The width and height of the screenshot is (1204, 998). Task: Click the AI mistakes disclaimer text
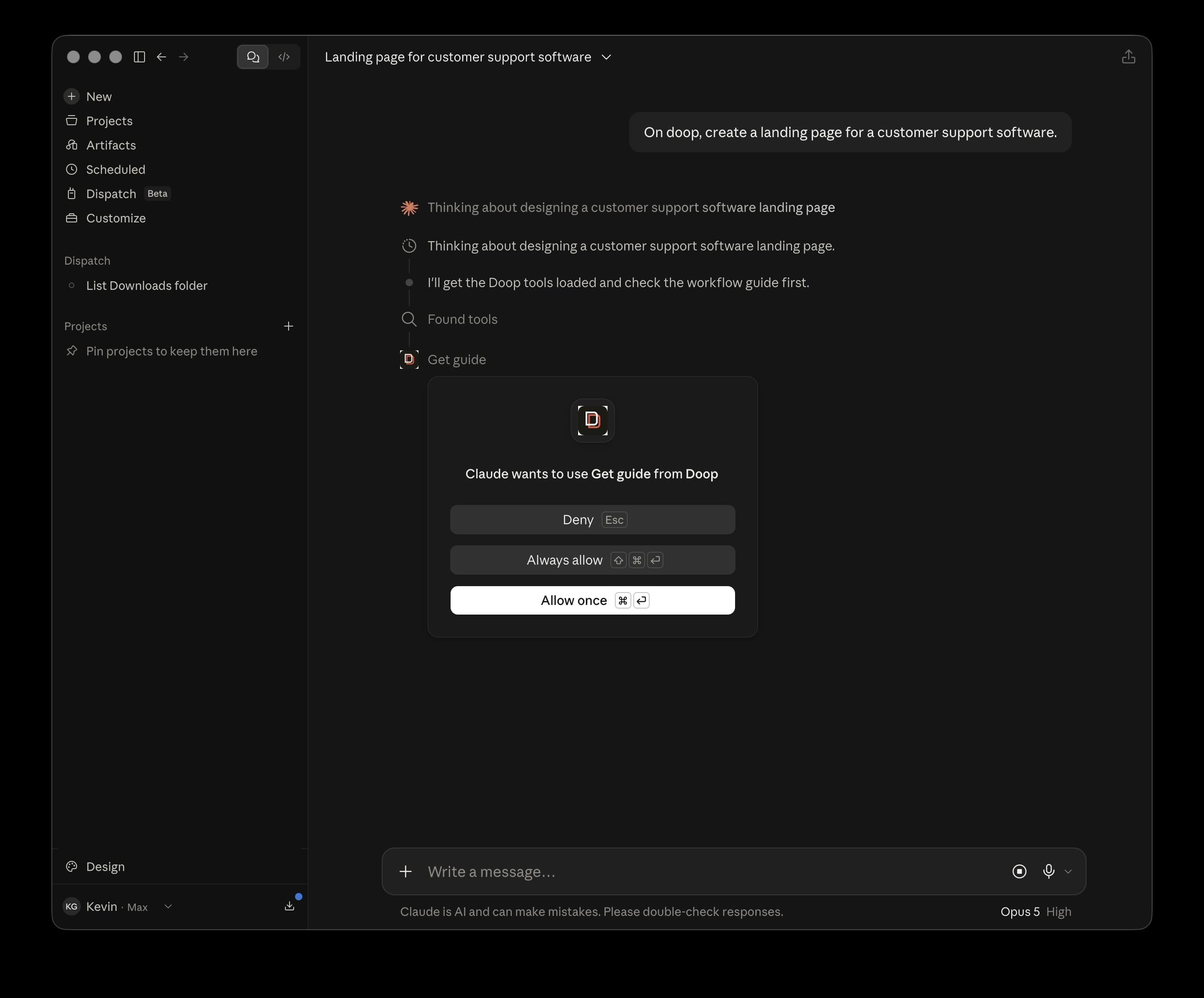tap(592, 911)
